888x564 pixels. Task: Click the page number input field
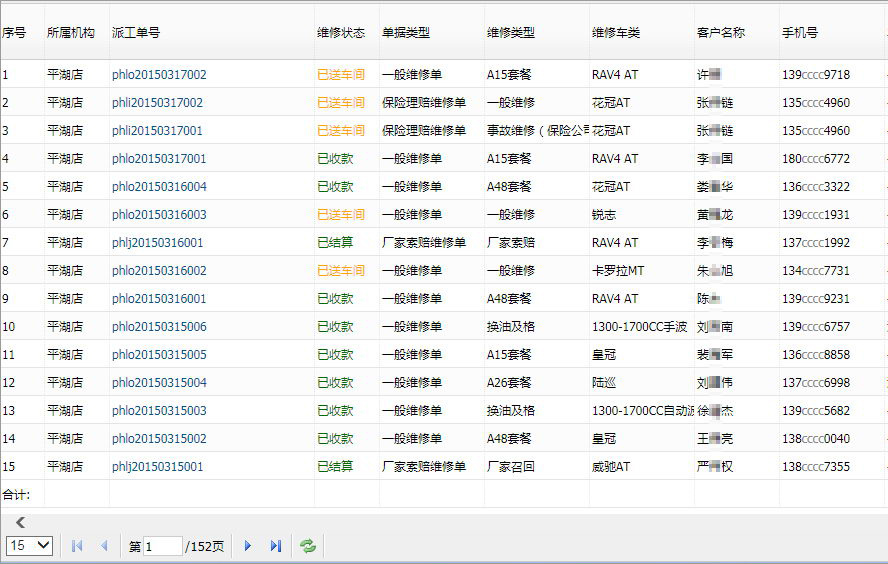pos(163,546)
